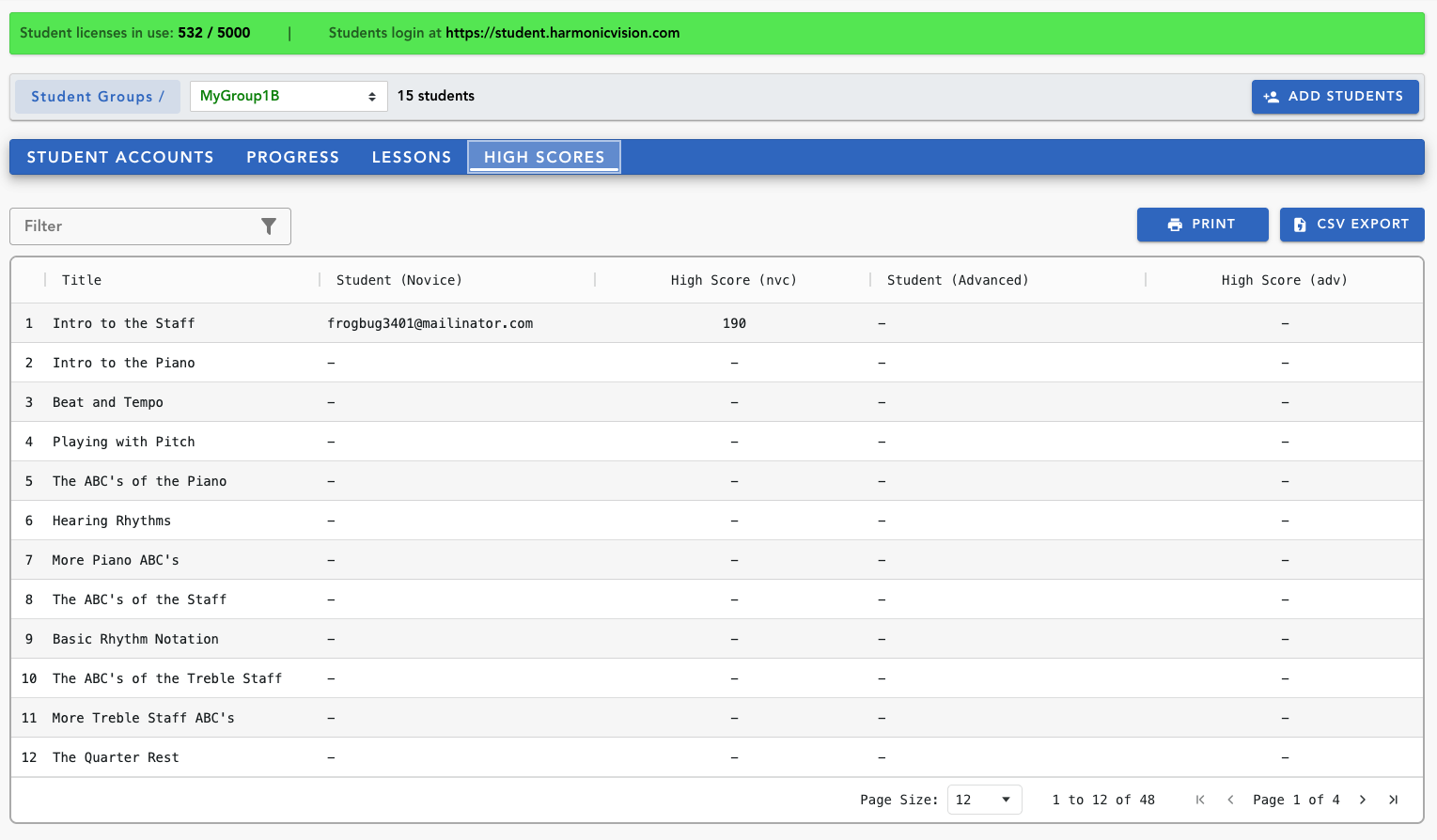
Task: Select the Playing with Pitch row
Action: (716, 442)
